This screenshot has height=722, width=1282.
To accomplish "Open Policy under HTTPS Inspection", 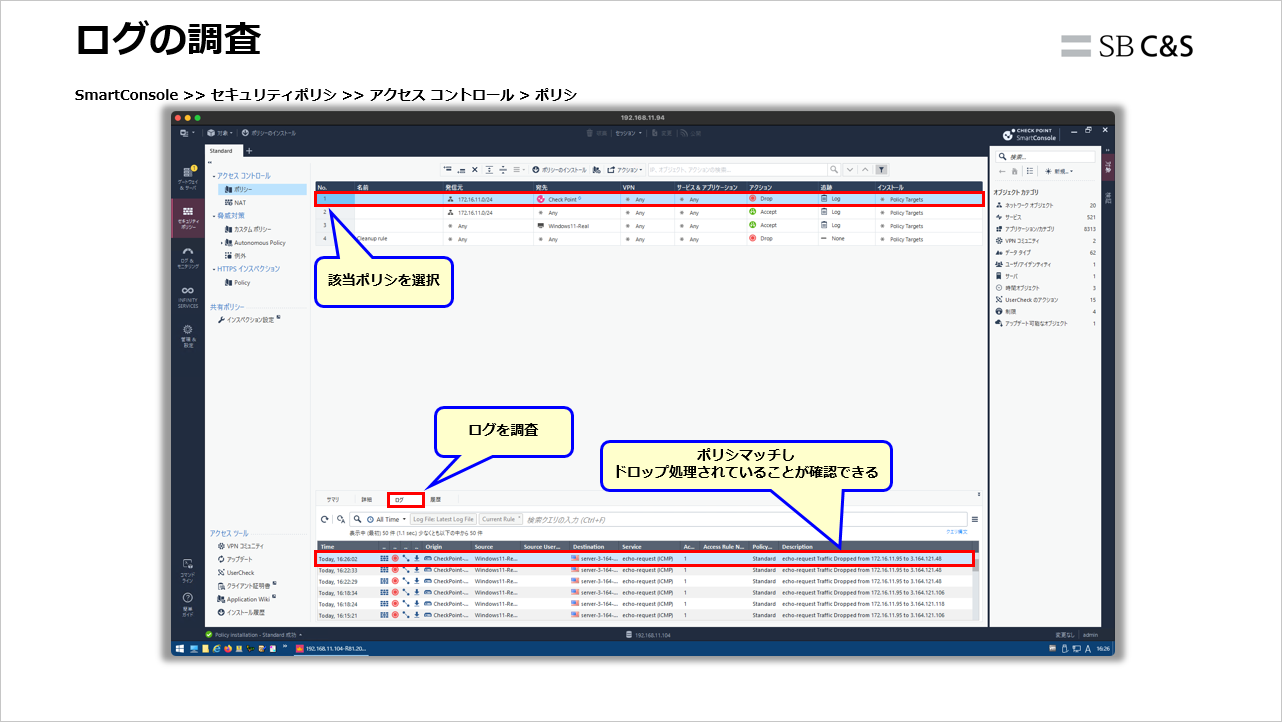I will (236, 282).
